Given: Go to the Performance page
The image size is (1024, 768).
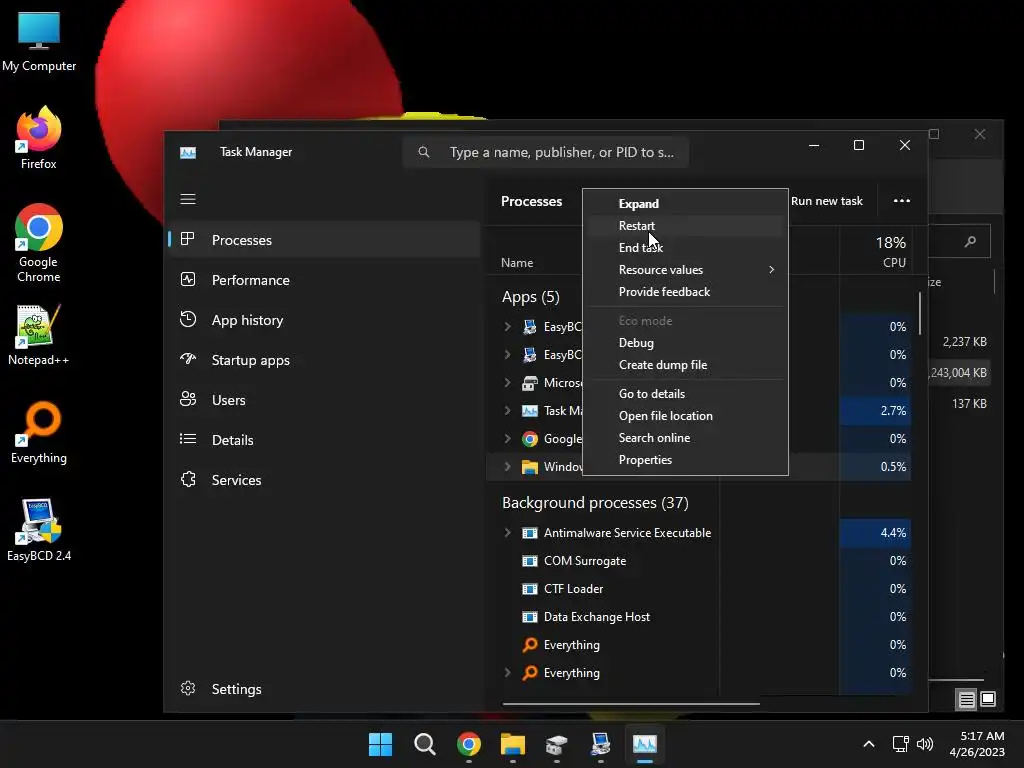Looking at the screenshot, I should 325,280.
